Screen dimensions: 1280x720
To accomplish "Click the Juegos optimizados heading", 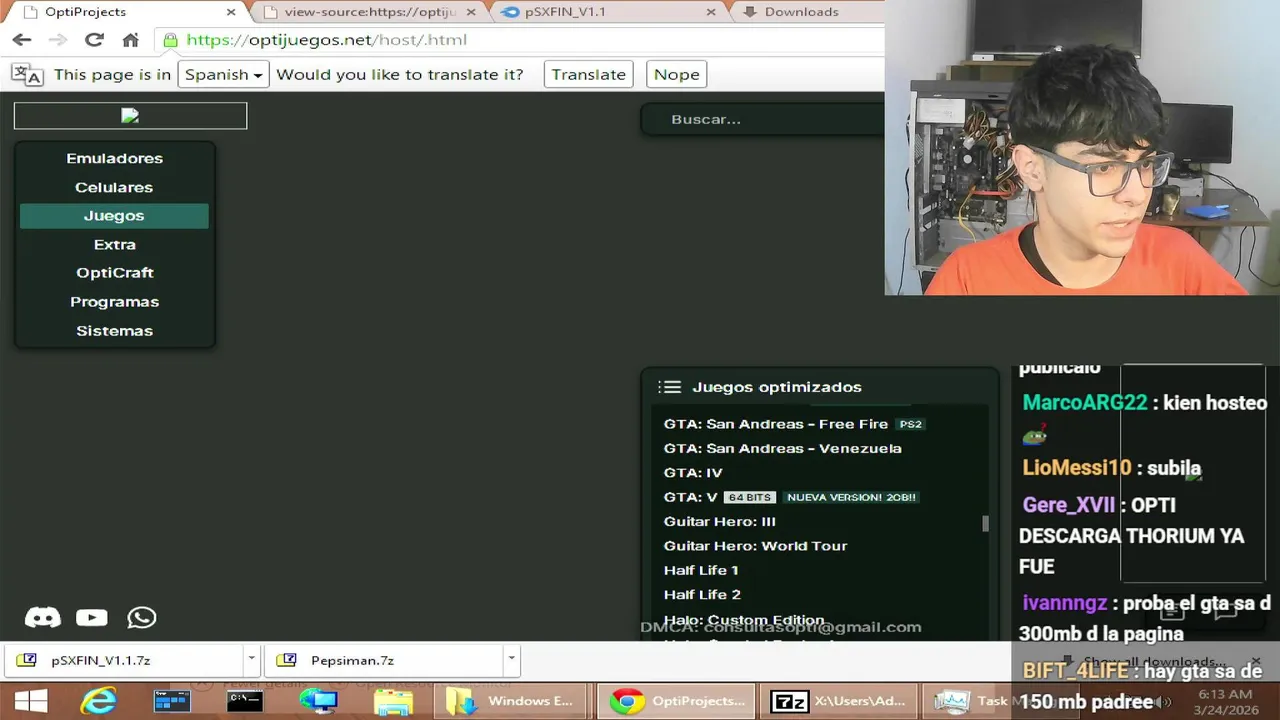I will tap(777, 387).
